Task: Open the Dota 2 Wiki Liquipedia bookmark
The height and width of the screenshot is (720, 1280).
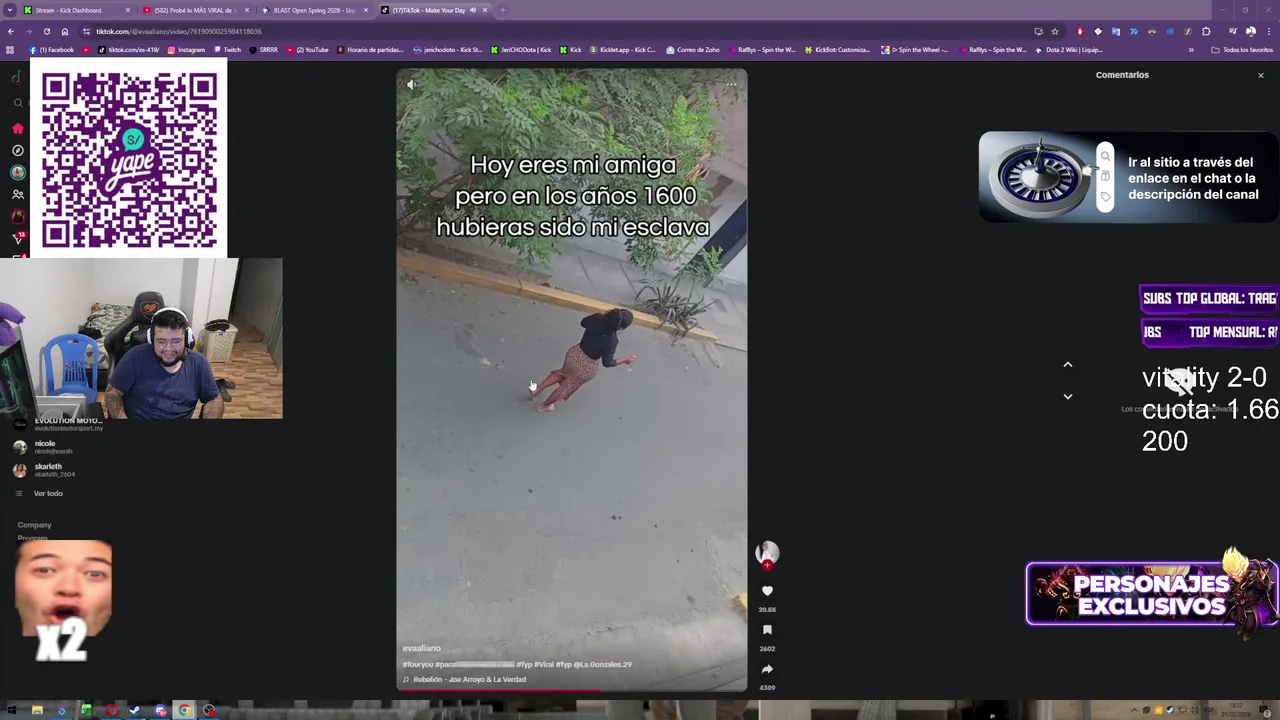Action: coord(1069,49)
